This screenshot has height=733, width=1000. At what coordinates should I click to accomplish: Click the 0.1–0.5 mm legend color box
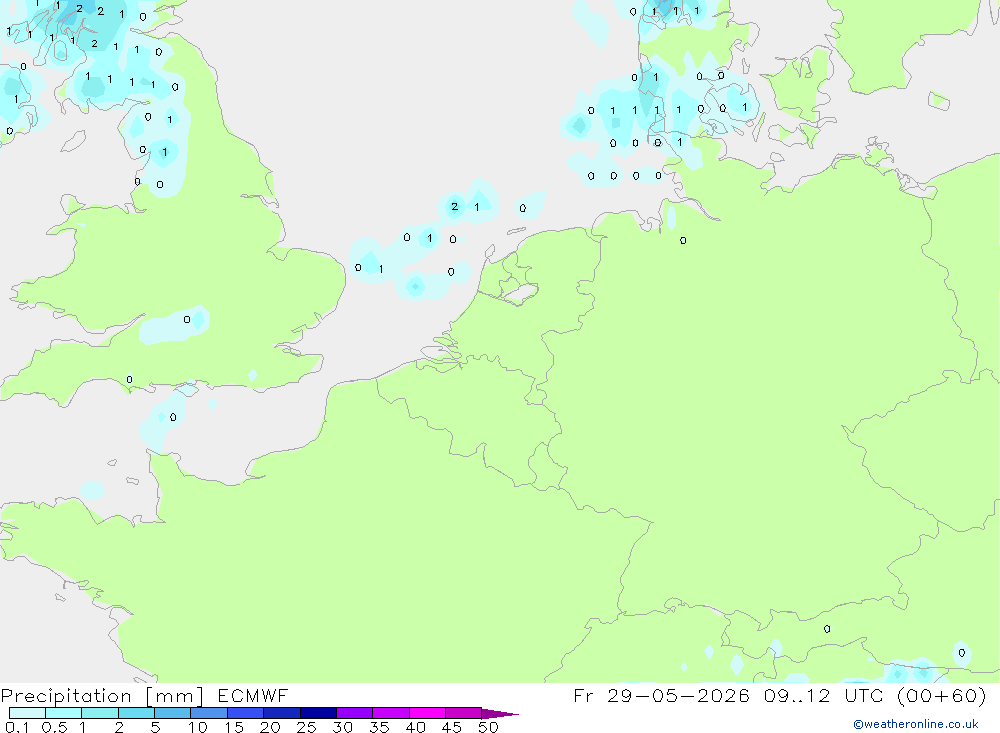click(x=27, y=713)
